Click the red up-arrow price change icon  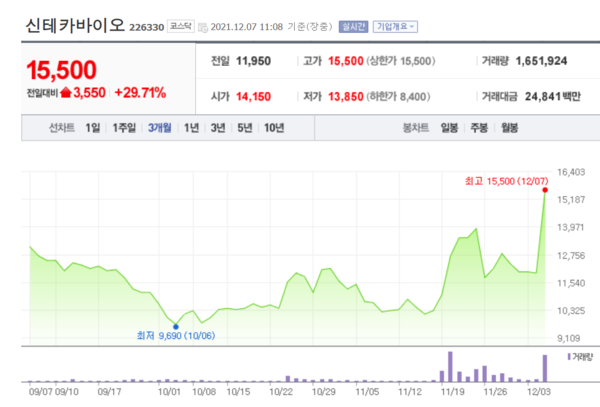(66, 92)
